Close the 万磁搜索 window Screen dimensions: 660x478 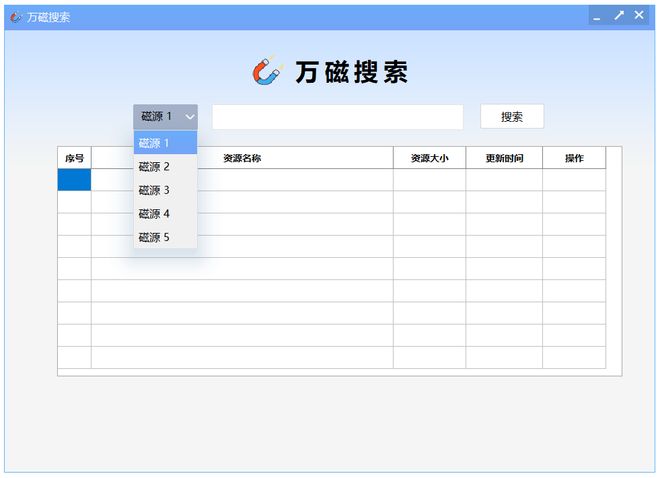639,15
